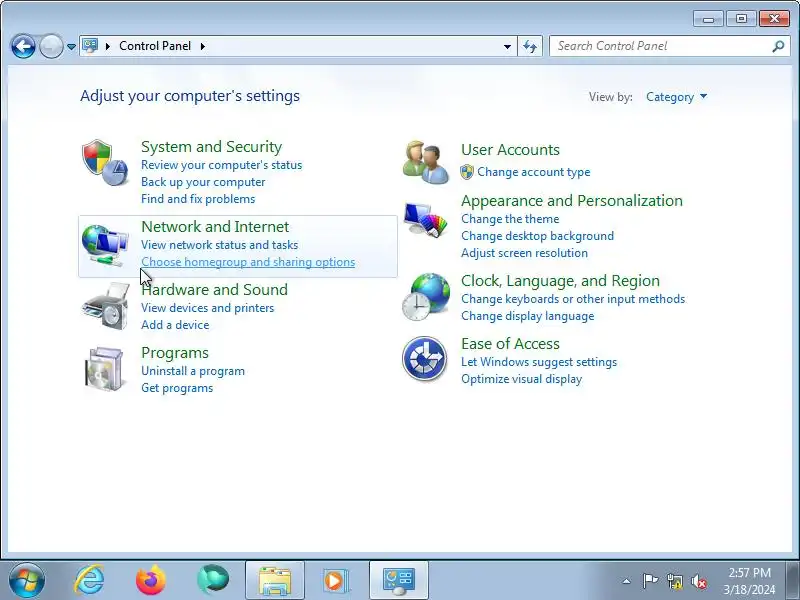Choose homegroup and sharing options link
This screenshot has height=600, width=800.
(x=248, y=262)
